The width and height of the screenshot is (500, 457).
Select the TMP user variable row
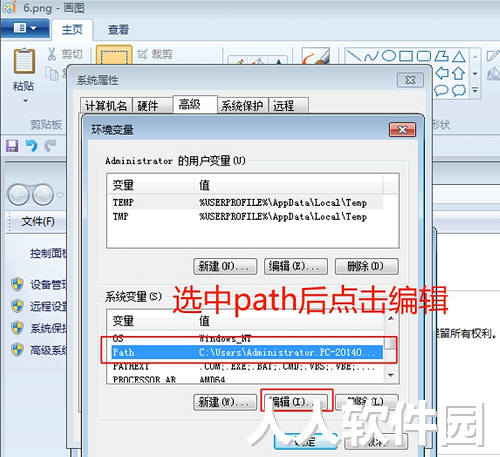[x=247, y=216]
